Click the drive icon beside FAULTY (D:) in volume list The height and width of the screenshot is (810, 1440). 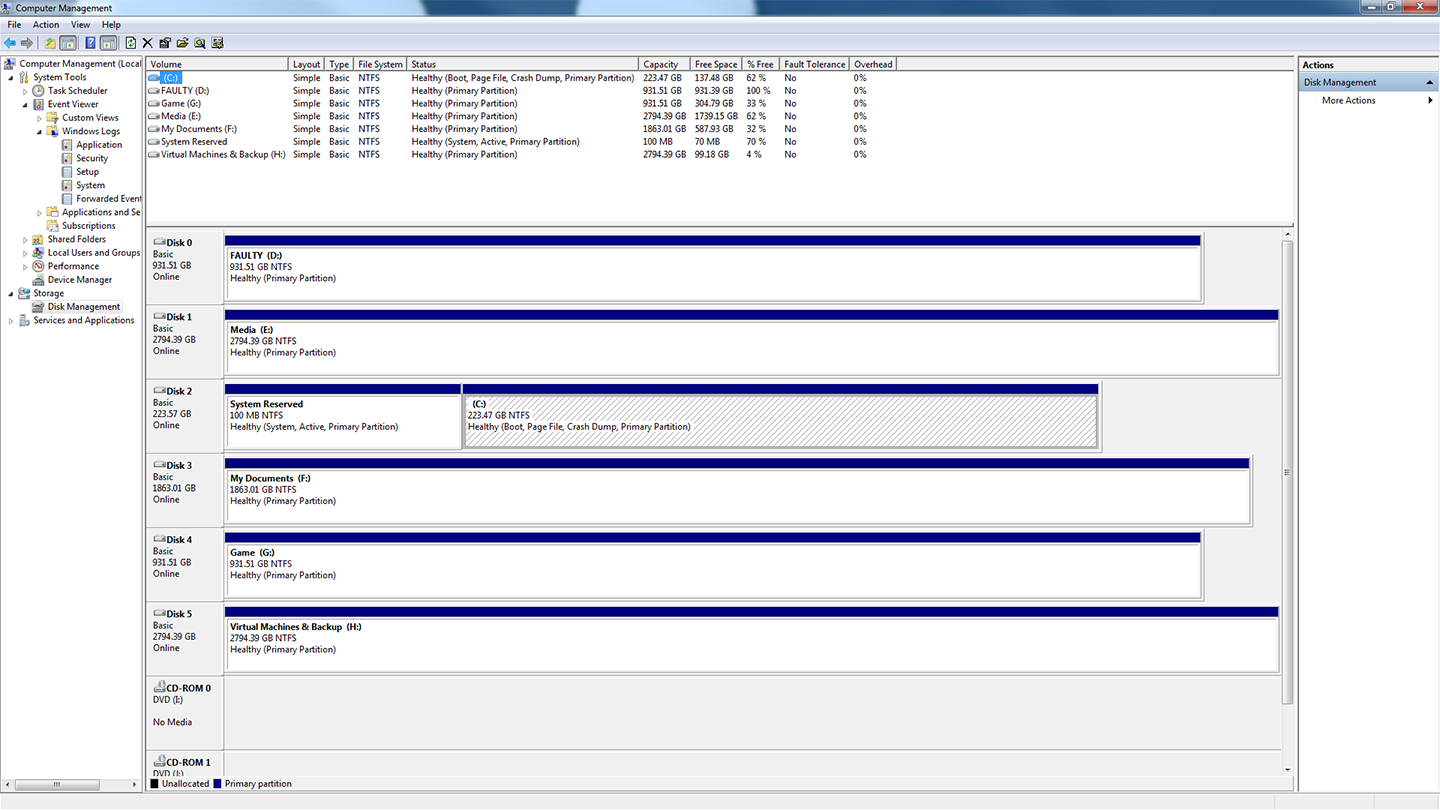click(x=153, y=91)
